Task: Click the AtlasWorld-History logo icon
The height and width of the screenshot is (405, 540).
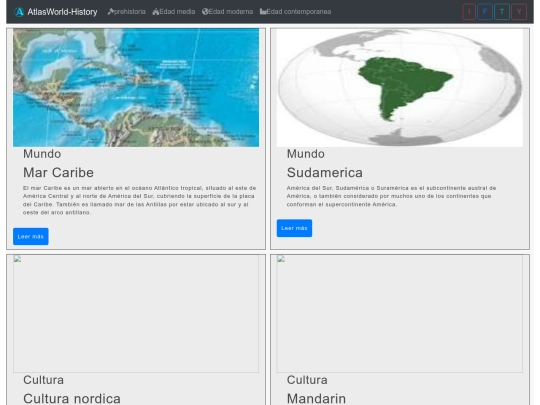Action: point(19,12)
